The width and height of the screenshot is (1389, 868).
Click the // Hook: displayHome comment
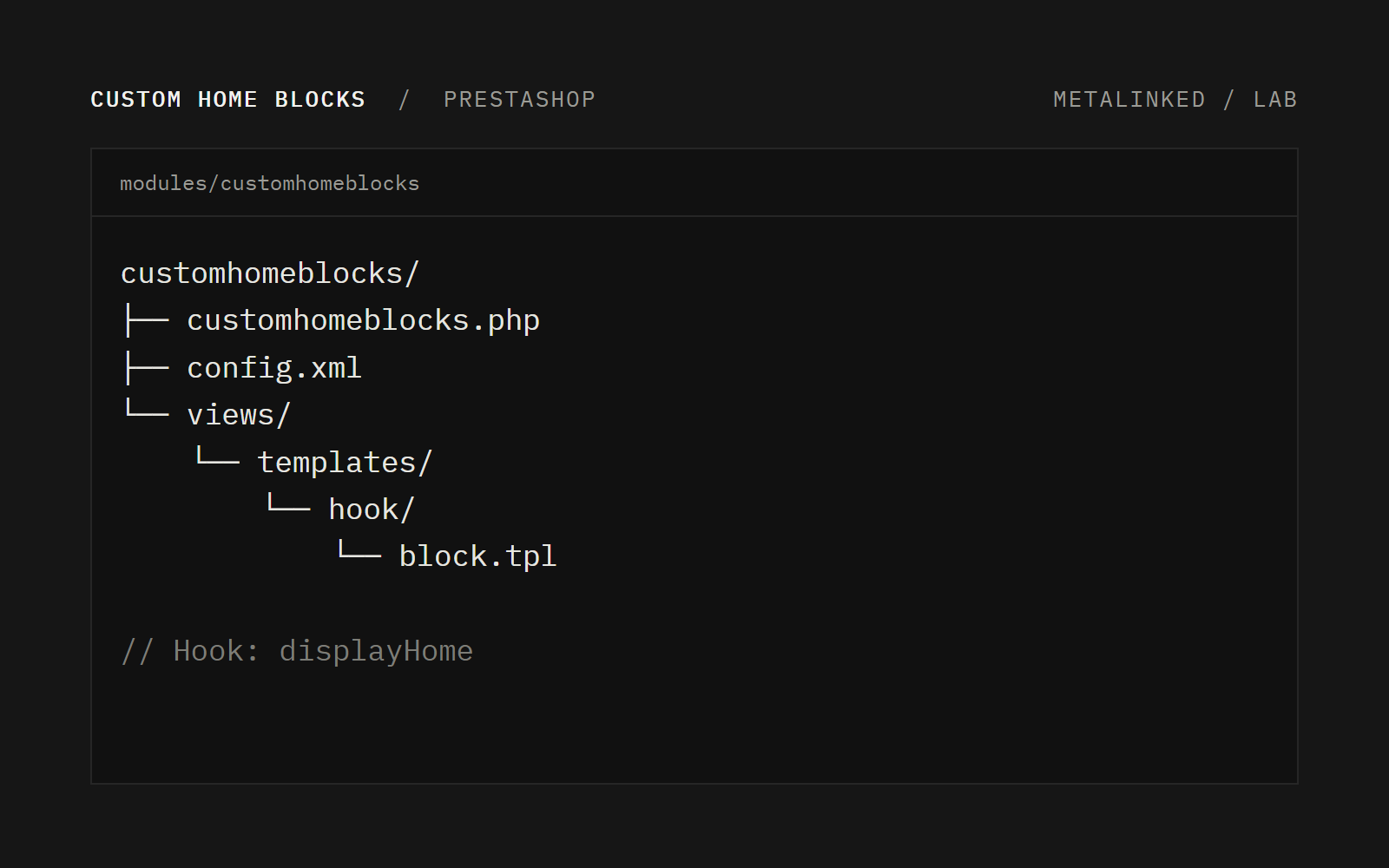click(x=297, y=651)
